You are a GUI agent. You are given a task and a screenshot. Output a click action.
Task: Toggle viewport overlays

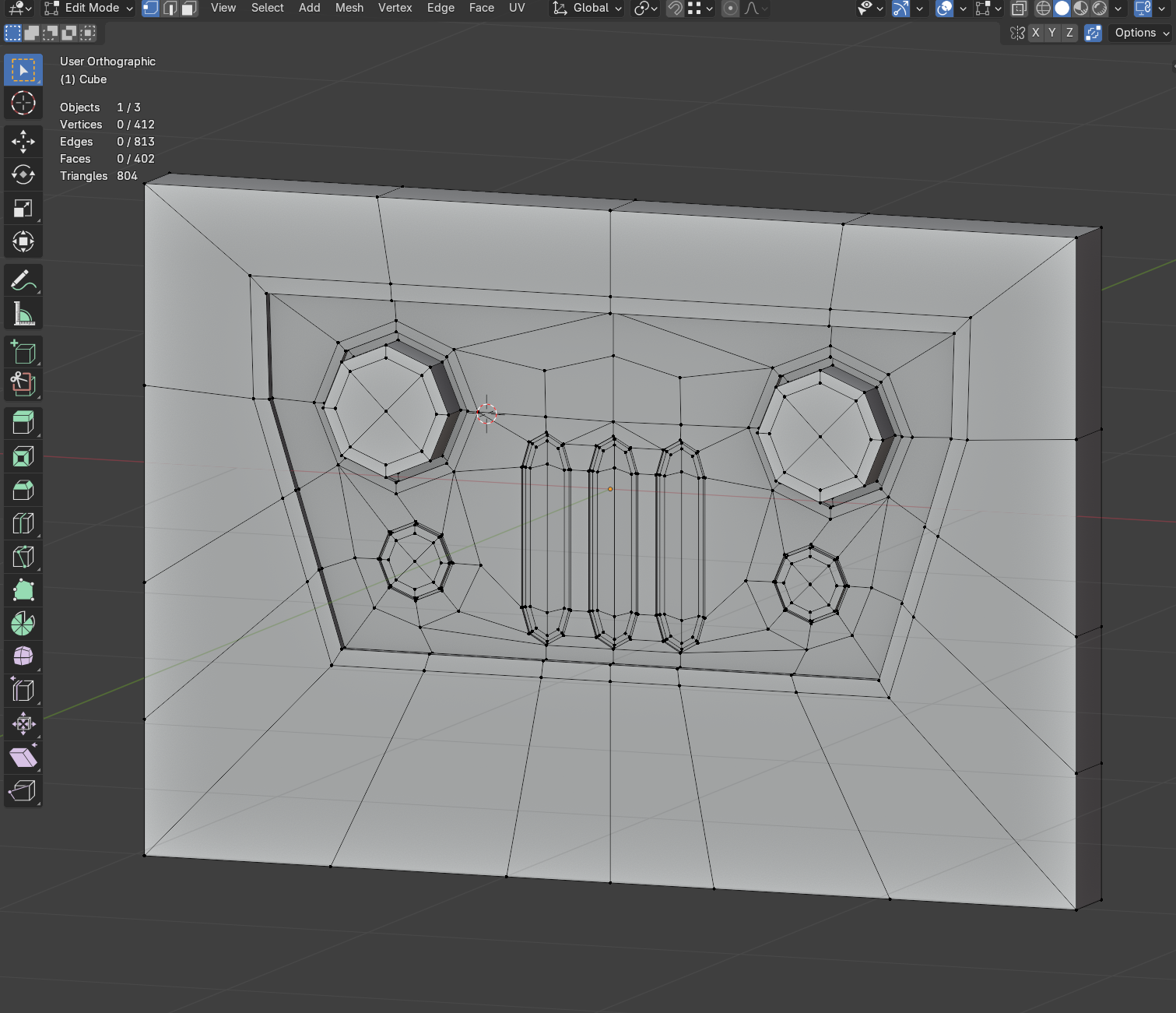point(944,8)
